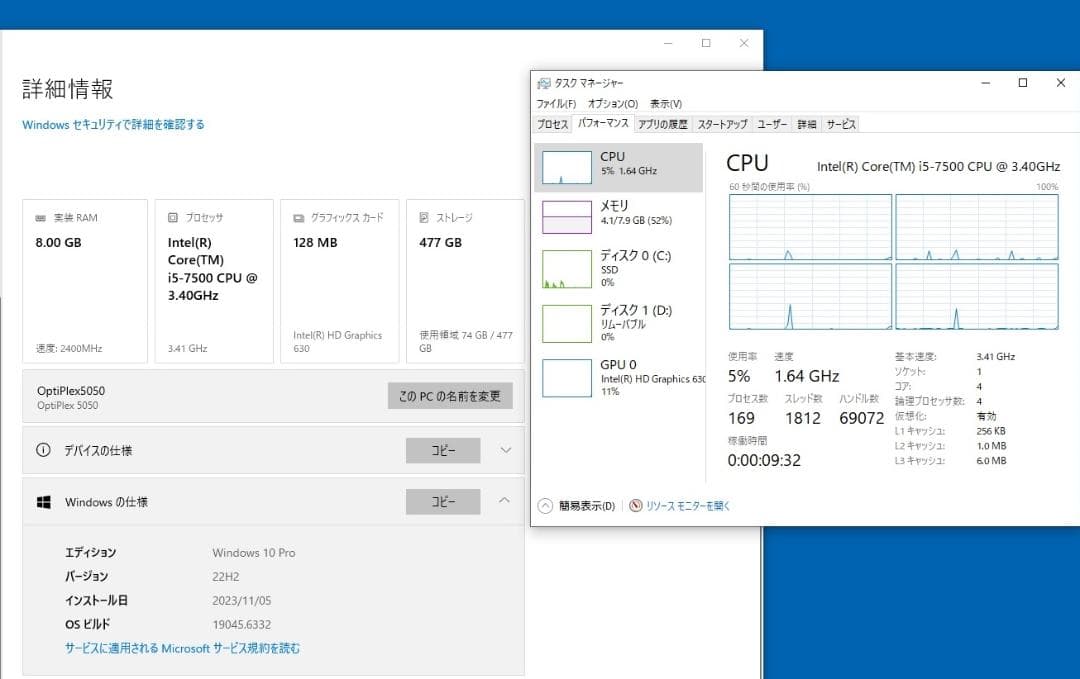This screenshot has height=679, width=1080.
Task: Open the 表示 menu
Action: click(x=668, y=103)
